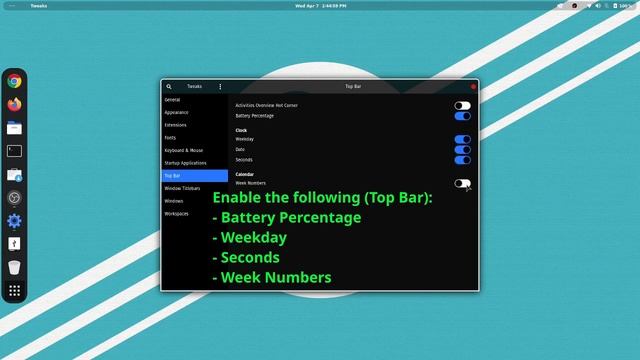Open the Files manager in dock

point(14,128)
